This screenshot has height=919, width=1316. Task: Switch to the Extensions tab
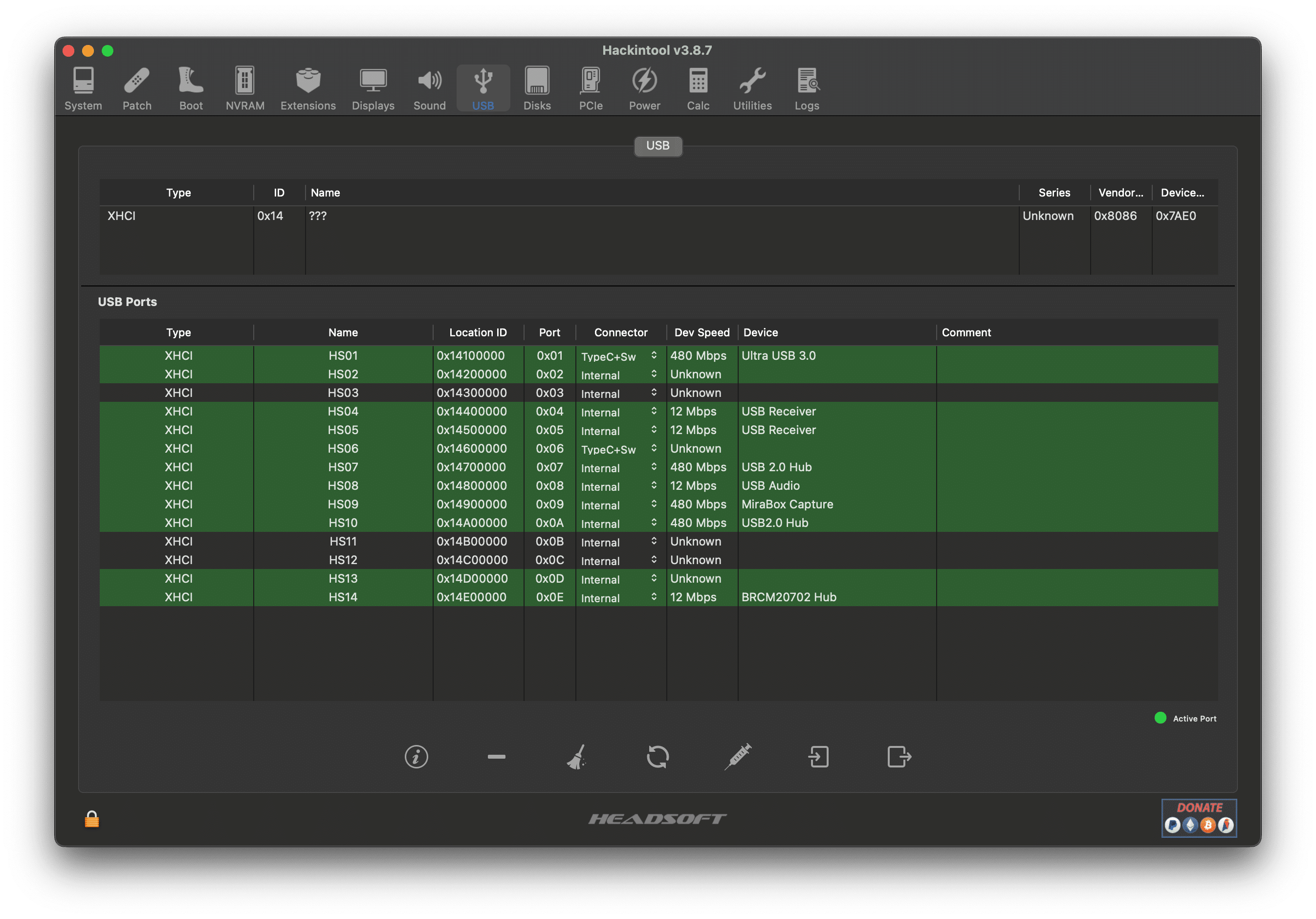coord(308,88)
